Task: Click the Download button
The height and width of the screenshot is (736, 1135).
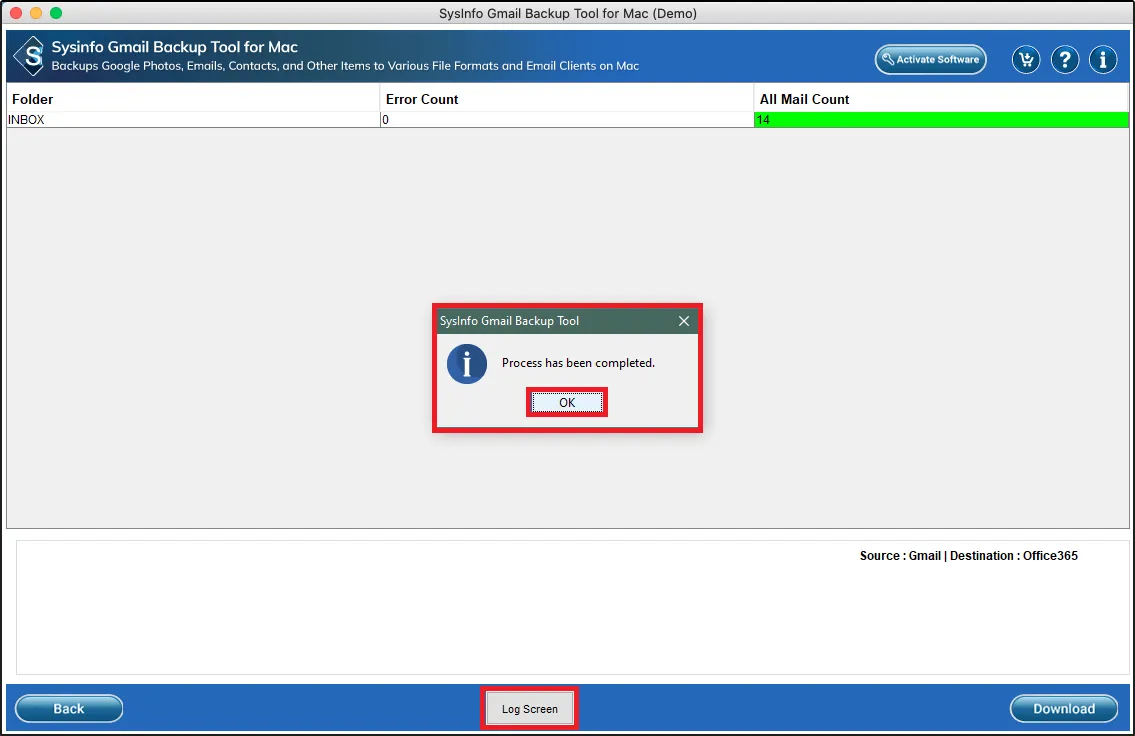Action: pos(1063,708)
